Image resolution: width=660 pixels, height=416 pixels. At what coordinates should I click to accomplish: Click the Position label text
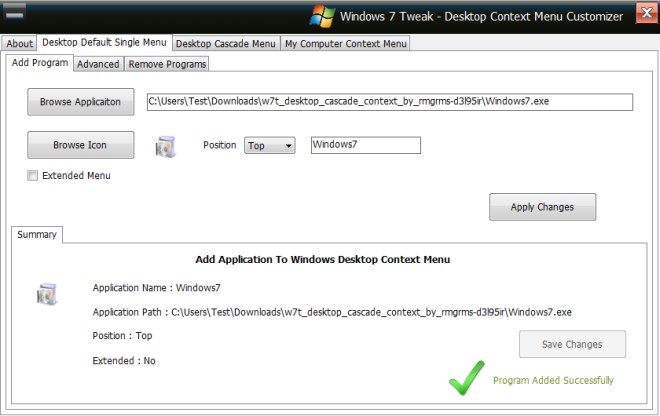point(220,145)
